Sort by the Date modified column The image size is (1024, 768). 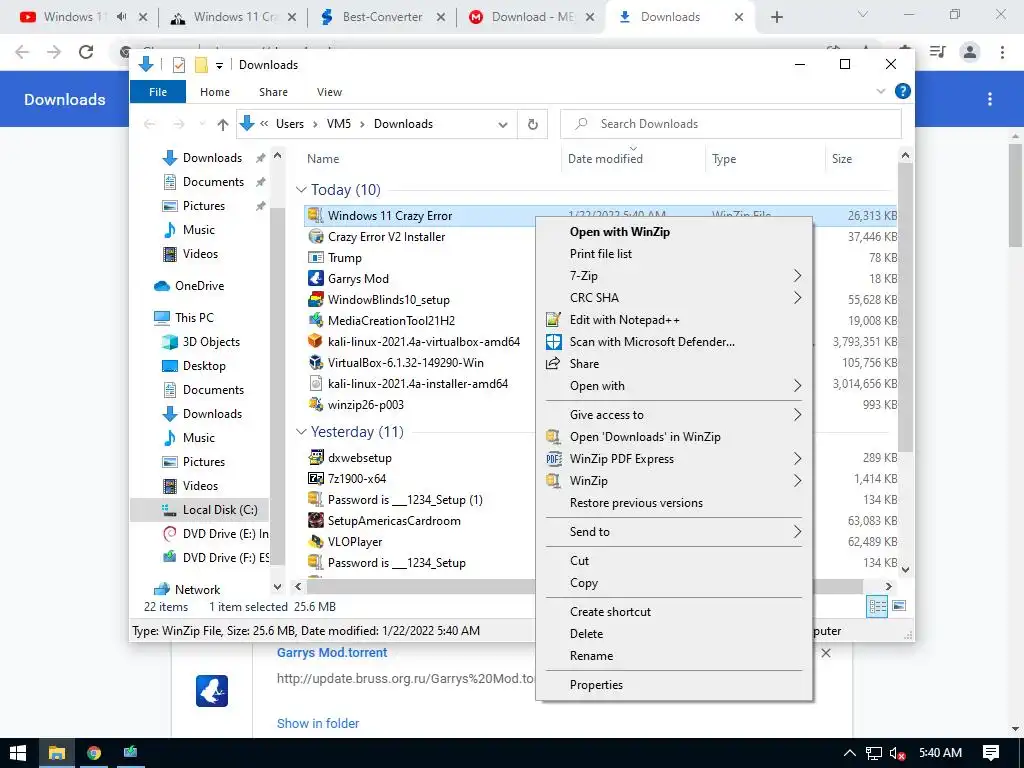pos(605,159)
